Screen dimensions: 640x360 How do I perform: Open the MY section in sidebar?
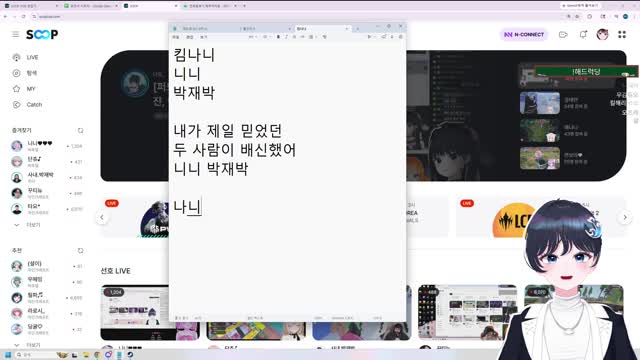(x=24, y=89)
